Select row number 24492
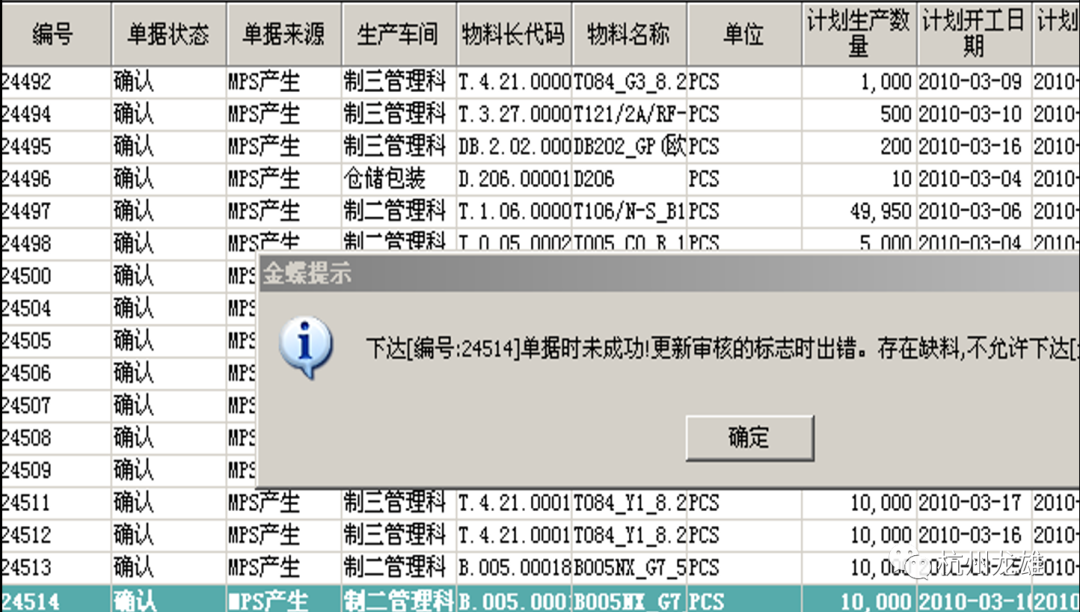Screen dimensions: 1080x612 click(25, 83)
